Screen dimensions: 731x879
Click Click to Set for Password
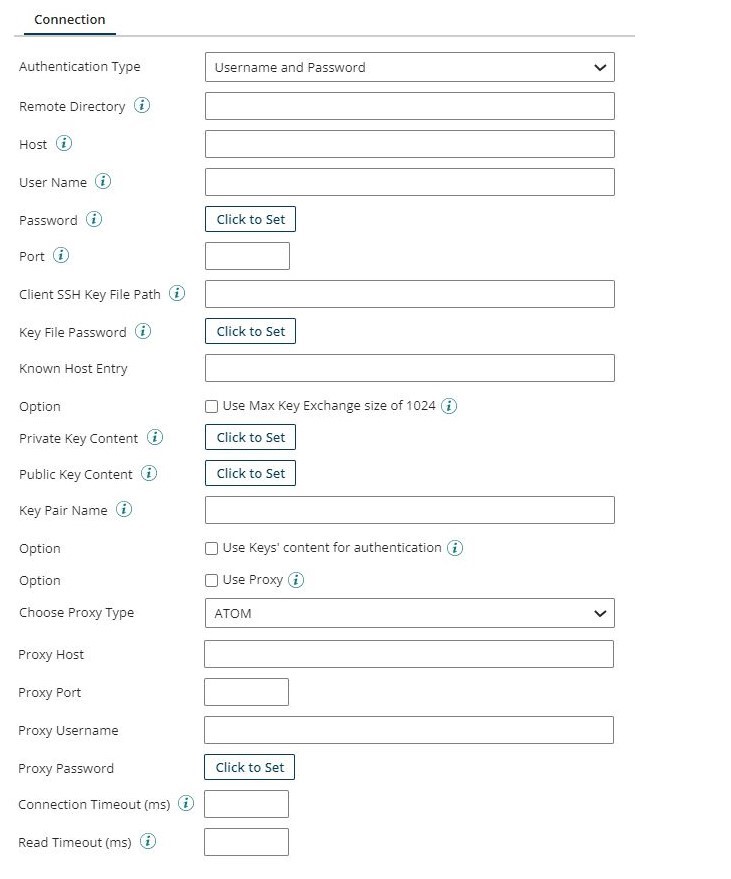coord(249,218)
